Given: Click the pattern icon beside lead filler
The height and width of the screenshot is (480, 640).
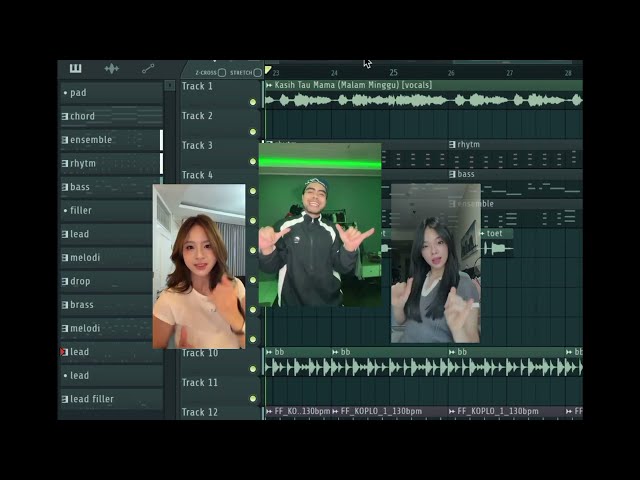Looking at the screenshot, I should coord(65,399).
